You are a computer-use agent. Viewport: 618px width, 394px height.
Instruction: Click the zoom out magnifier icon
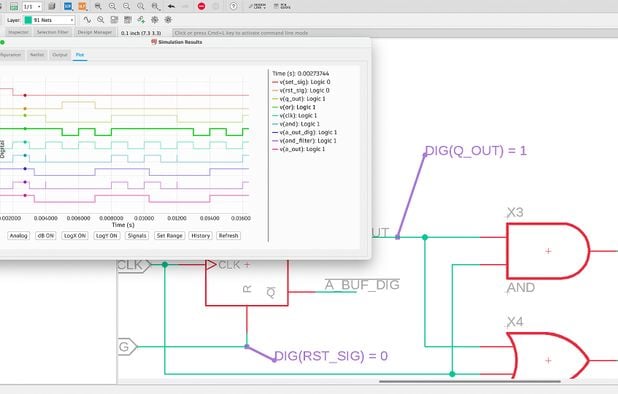127,6
